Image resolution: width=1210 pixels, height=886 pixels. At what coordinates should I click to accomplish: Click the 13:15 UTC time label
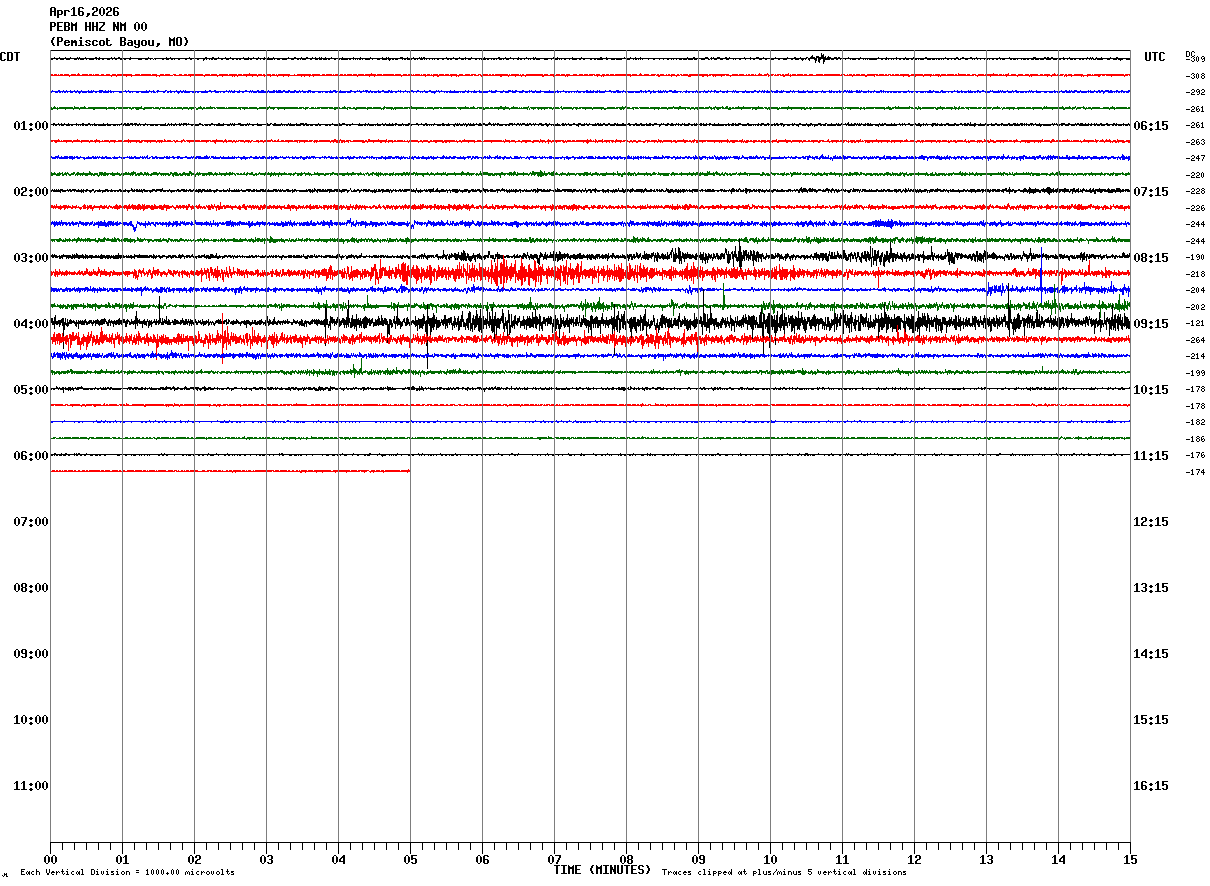(x=1151, y=588)
